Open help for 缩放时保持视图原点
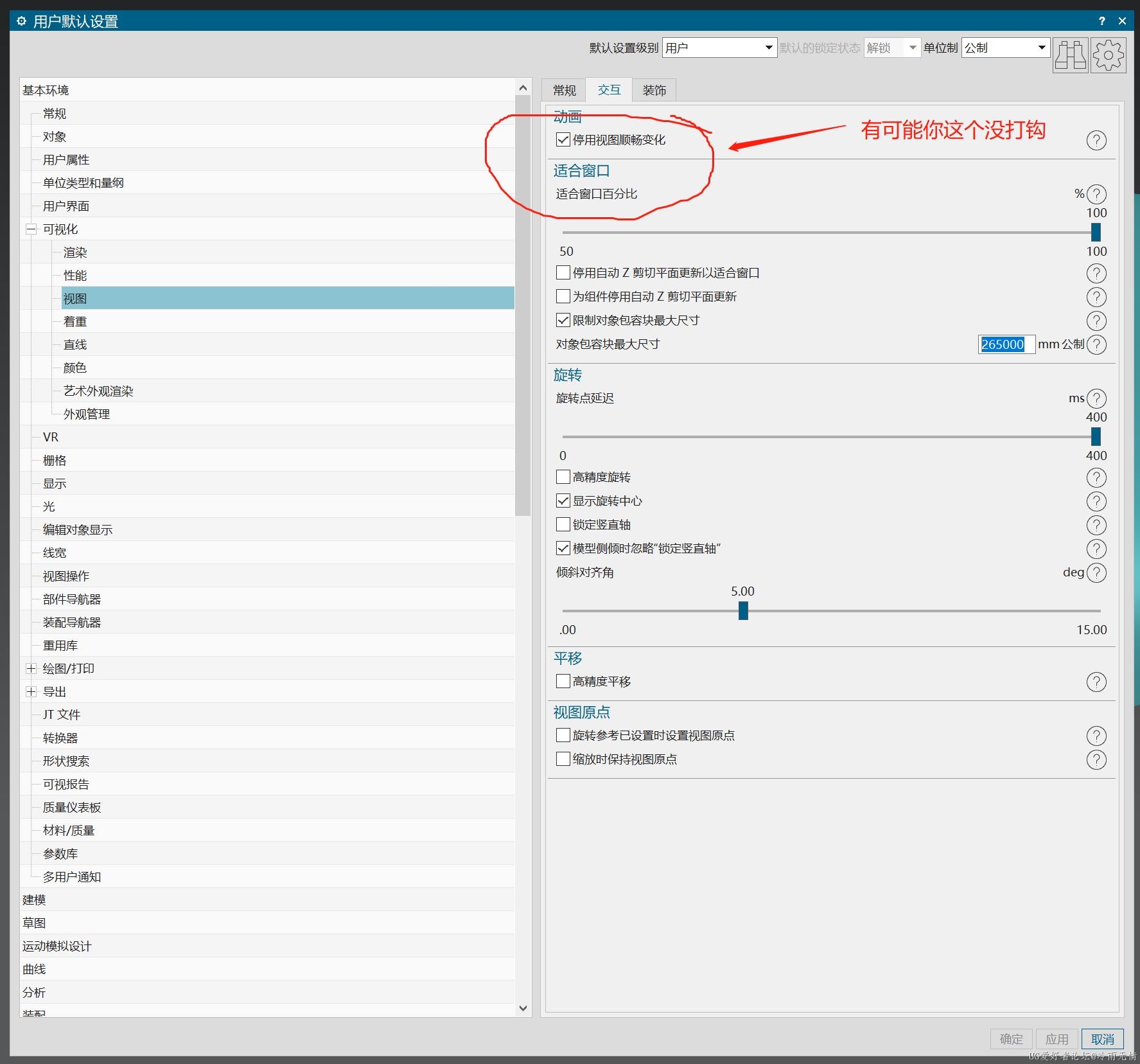 click(x=1096, y=759)
